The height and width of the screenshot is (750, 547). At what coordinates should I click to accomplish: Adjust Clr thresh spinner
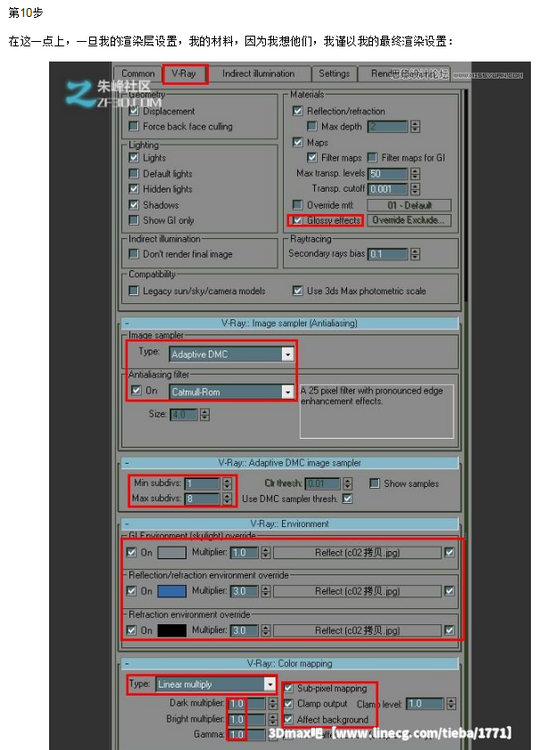pyautogui.click(x=348, y=484)
